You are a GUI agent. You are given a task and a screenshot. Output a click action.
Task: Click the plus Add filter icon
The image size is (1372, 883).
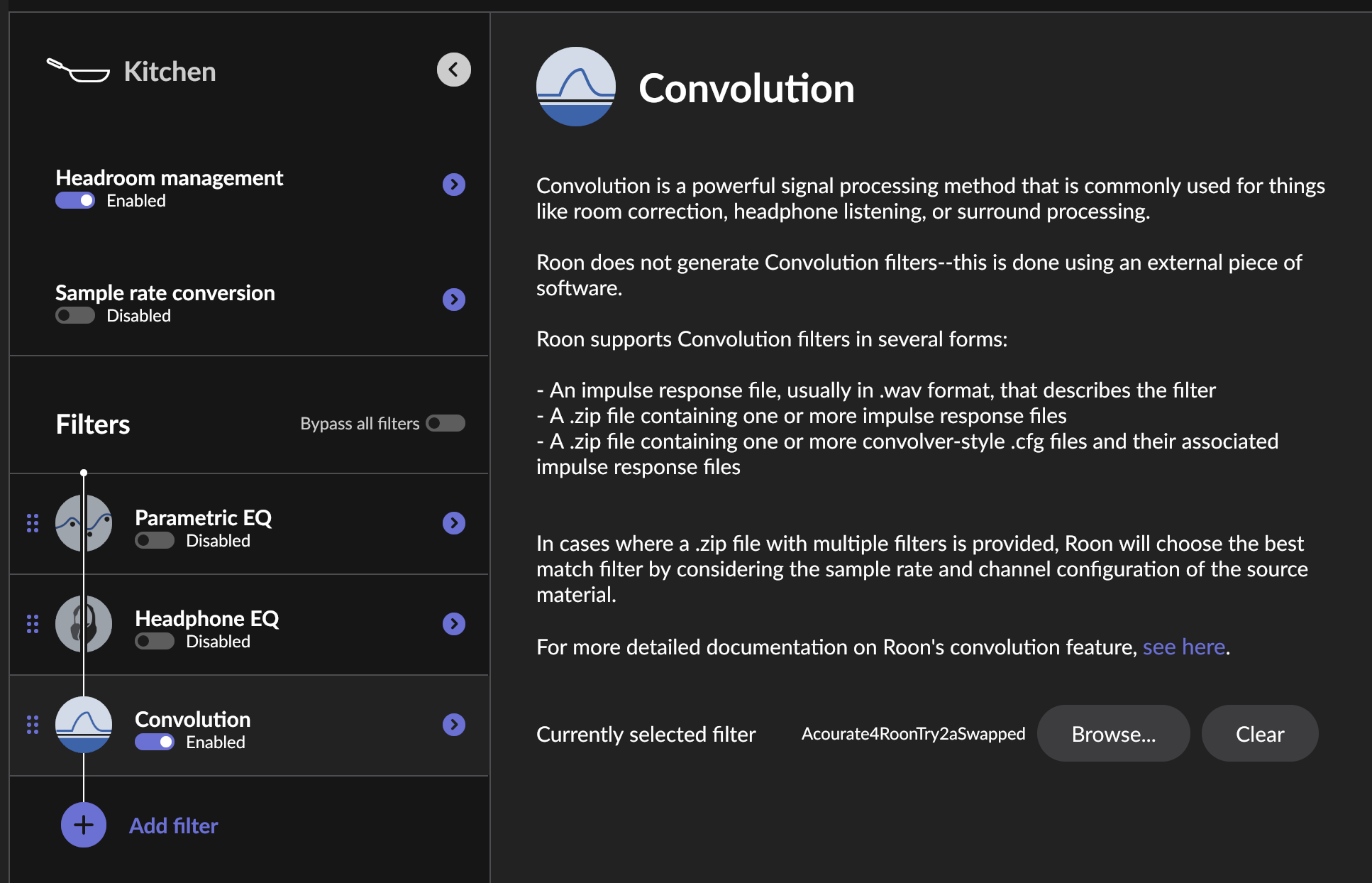[84, 825]
